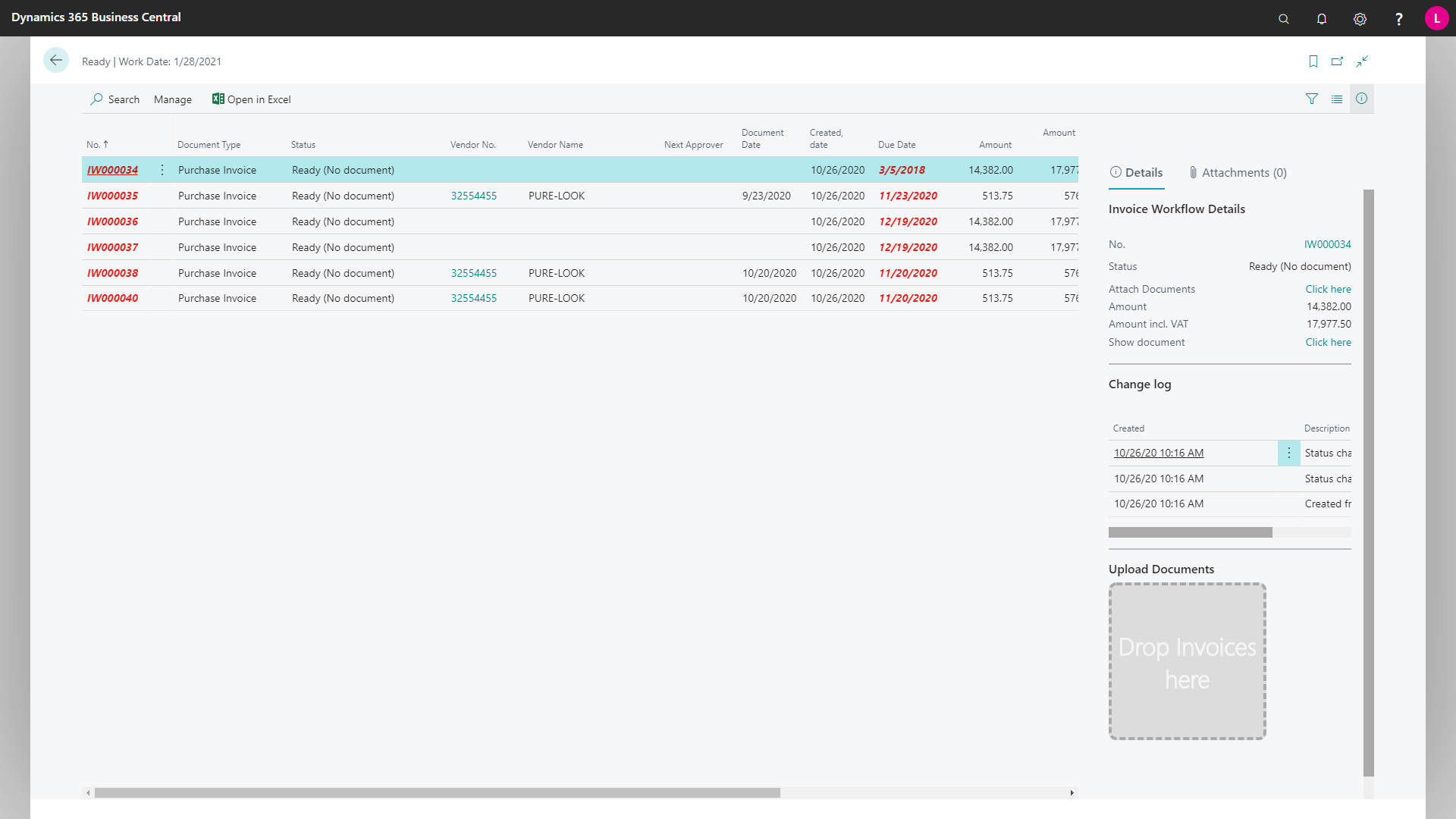
Task: Switch to the Attachments (0) tab
Action: click(x=1238, y=173)
